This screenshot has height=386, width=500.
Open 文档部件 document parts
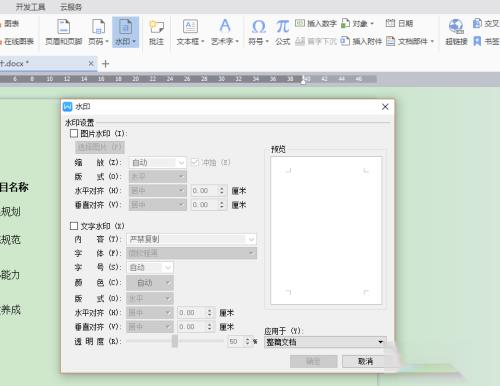point(410,41)
